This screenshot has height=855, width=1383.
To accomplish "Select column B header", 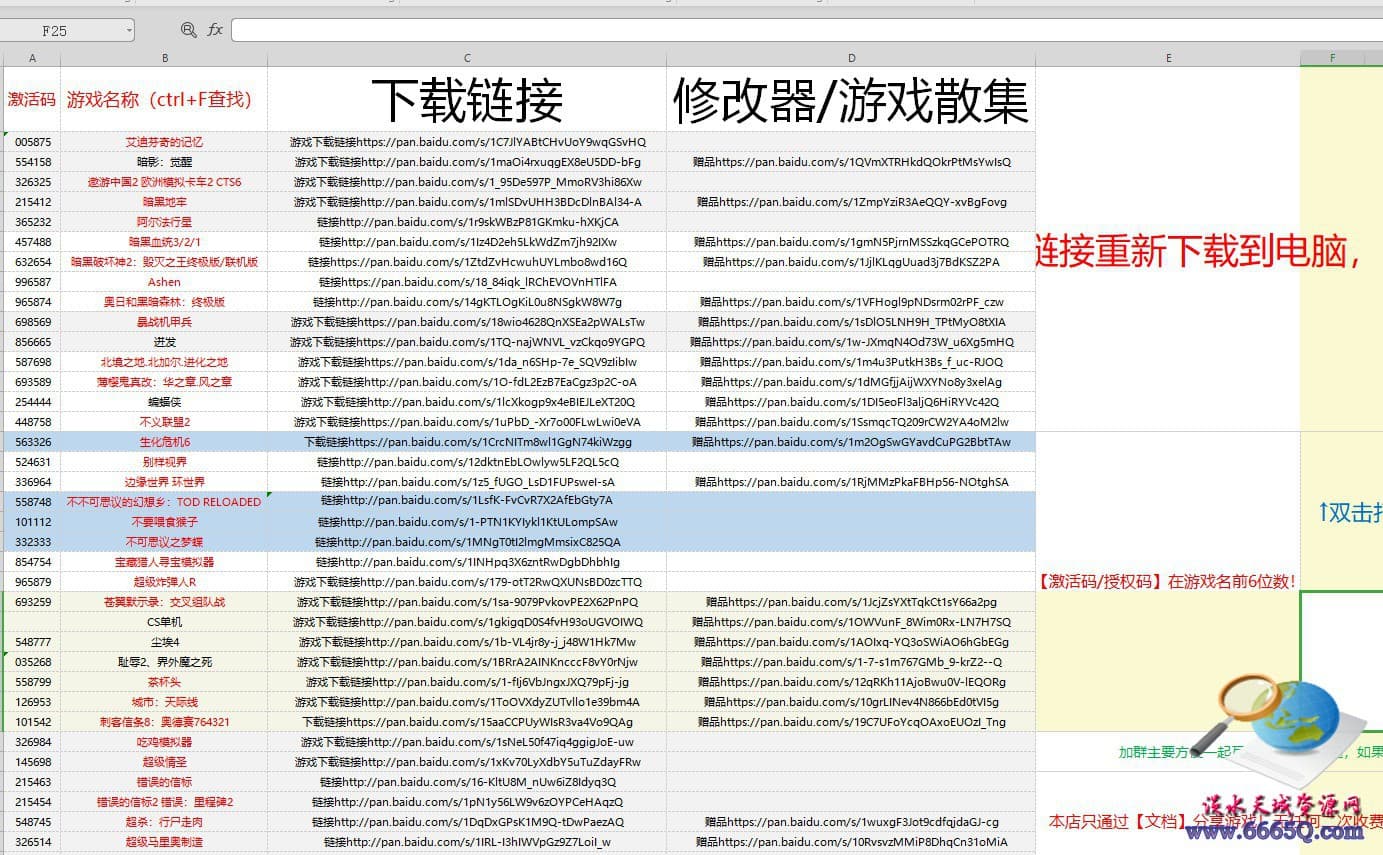I will [x=164, y=58].
